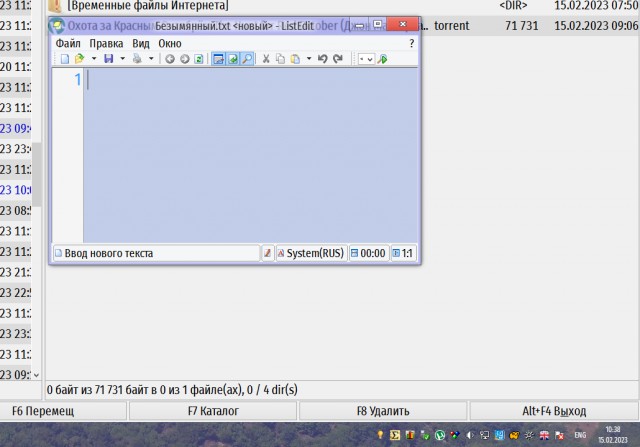
Task: Click the System(RUS) encoding status field
Action: point(311,254)
